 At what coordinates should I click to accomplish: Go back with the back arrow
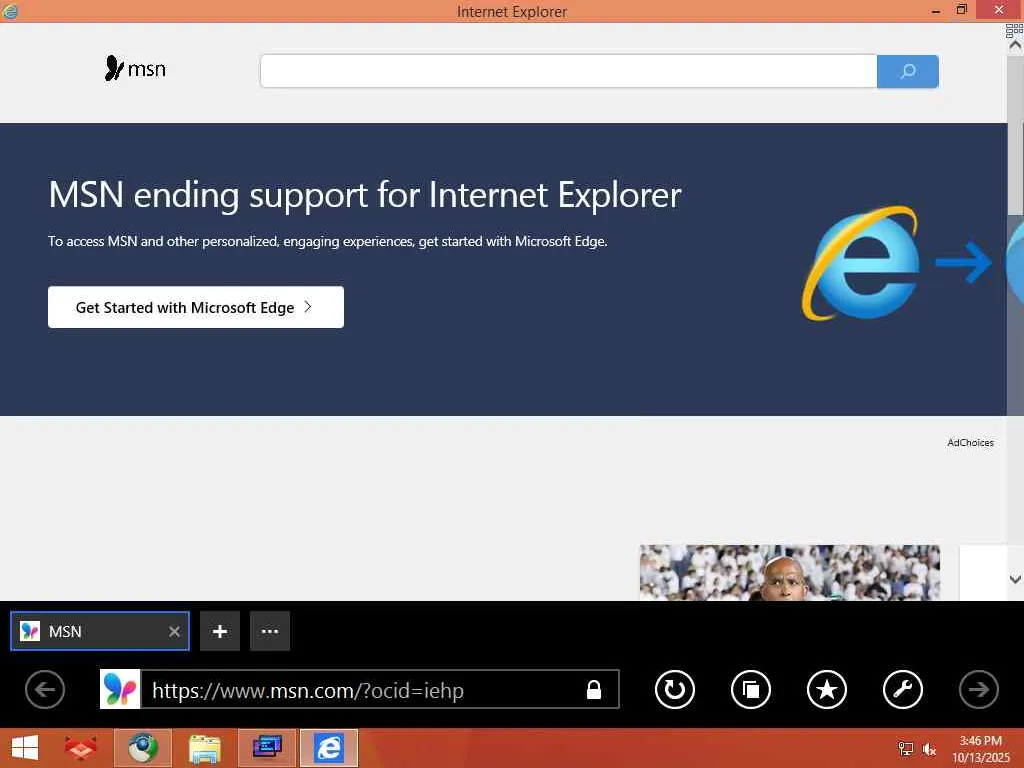pos(45,689)
